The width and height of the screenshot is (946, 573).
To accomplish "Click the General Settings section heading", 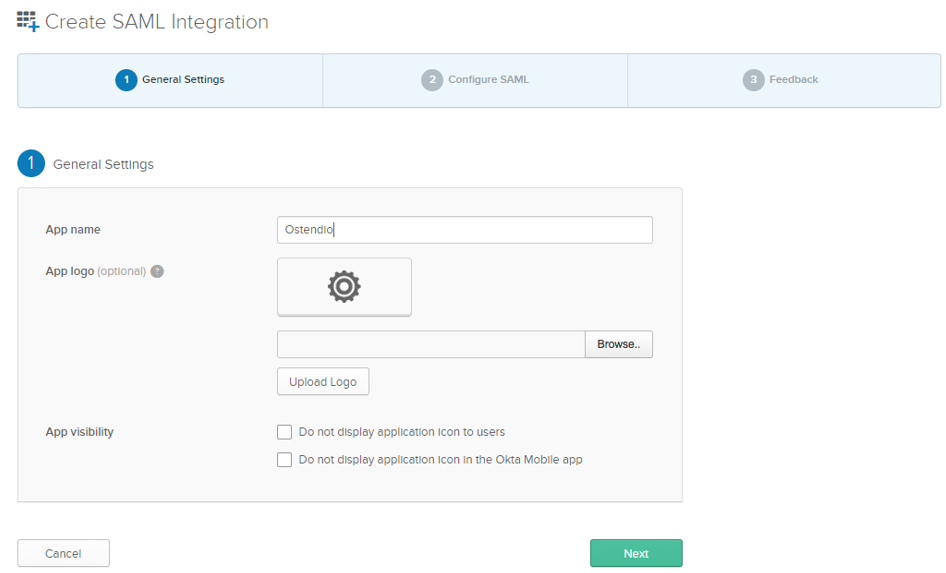I will [x=103, y=164].
